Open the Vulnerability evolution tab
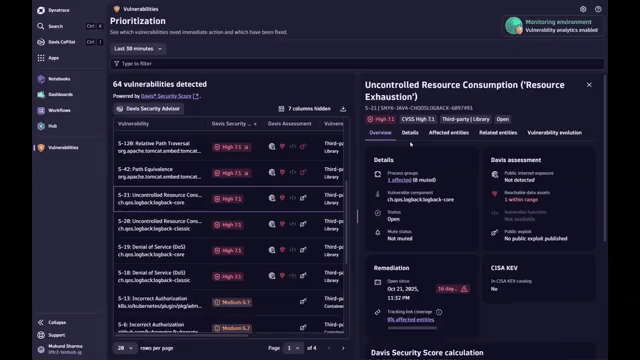 click(554, 133)
